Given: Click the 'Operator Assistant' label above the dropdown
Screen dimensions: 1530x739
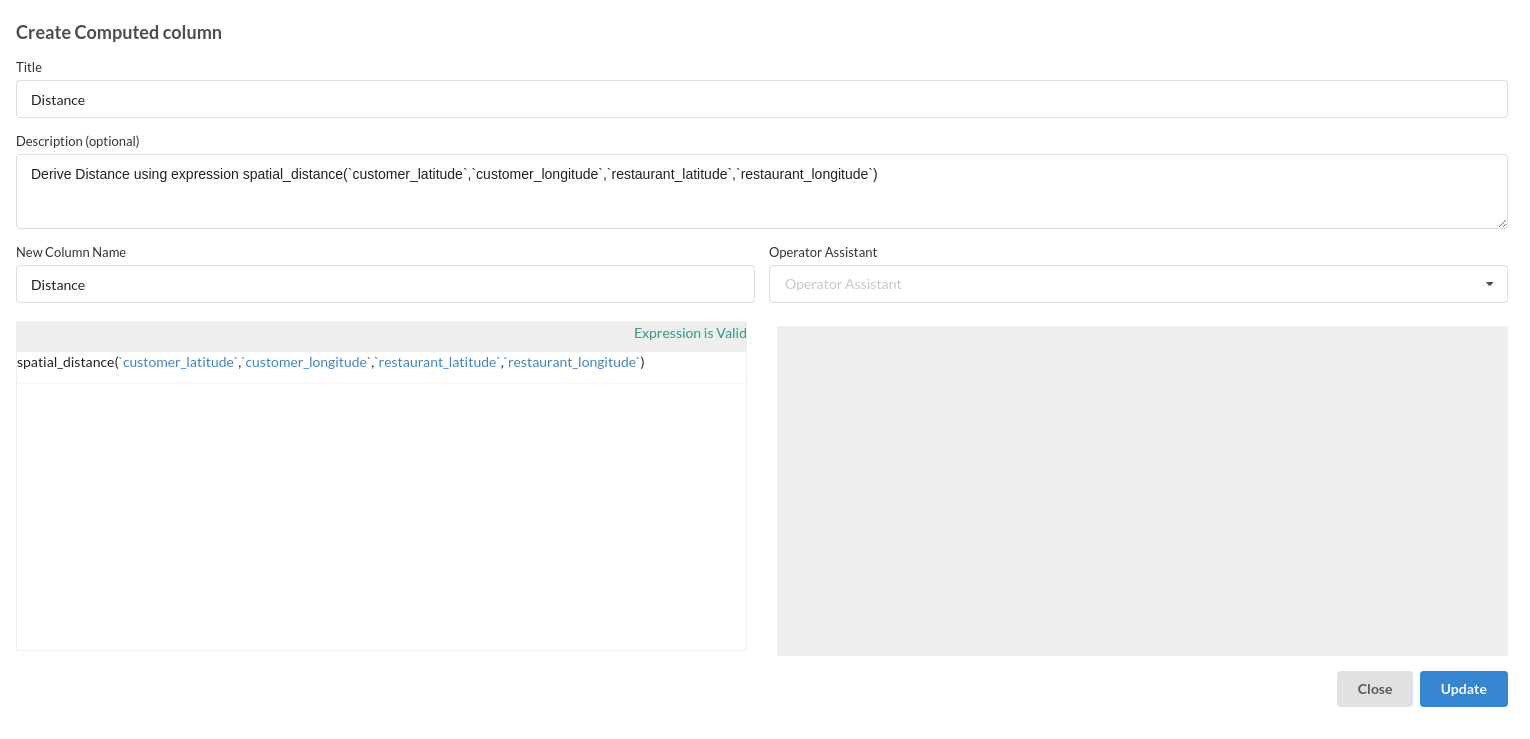Looking at the screenshot, I should click(823, 252).
